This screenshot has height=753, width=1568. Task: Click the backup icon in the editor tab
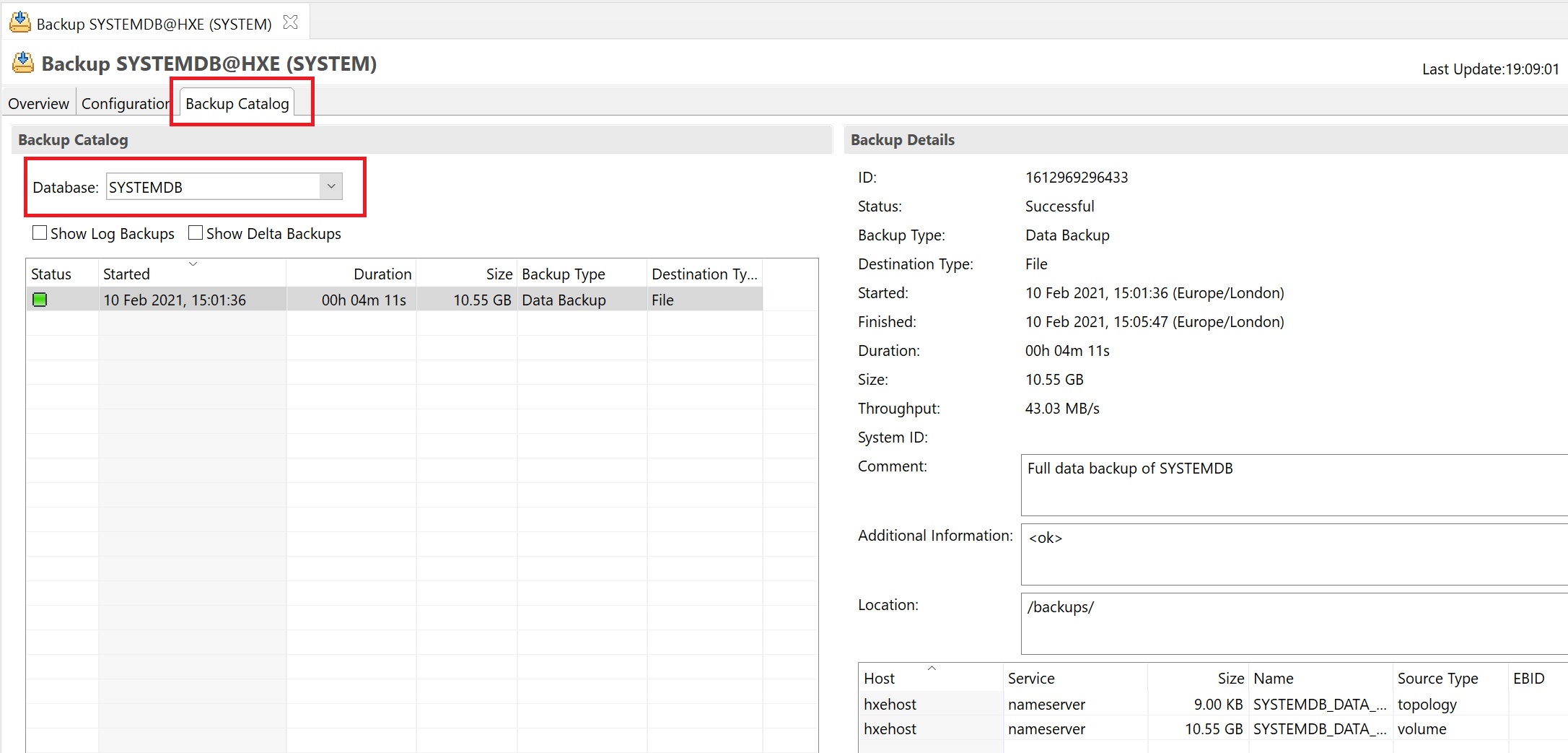20,22
